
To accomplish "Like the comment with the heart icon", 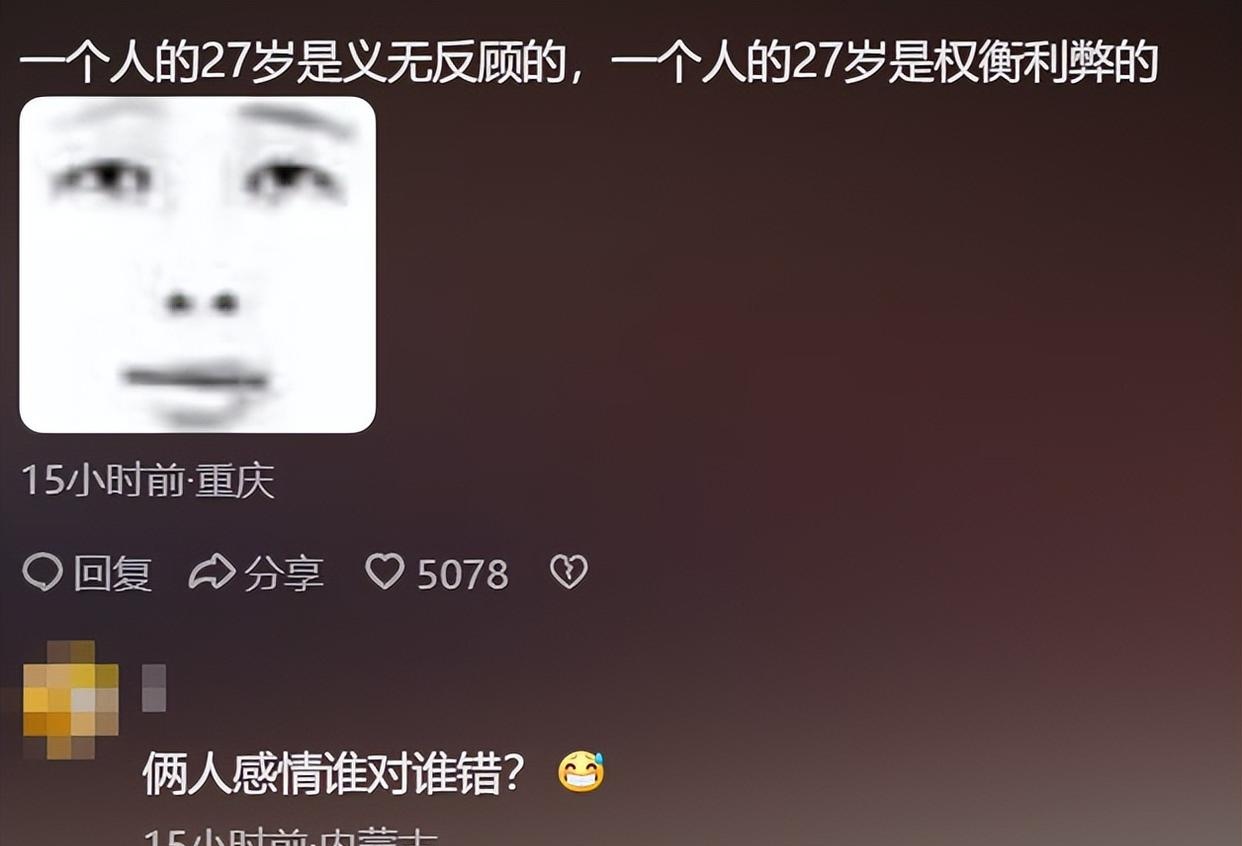I will point(385,572).
